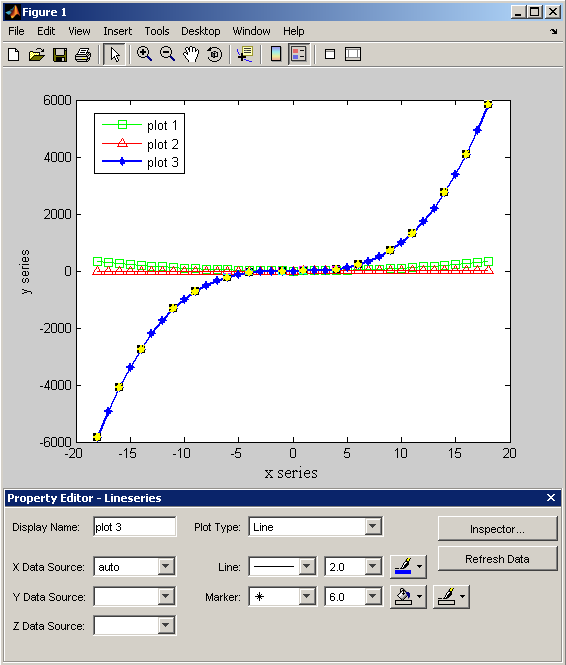Viewport: 566px width, 665px height.
Task: Open the Desktop menu
Action: pos(201,31)
